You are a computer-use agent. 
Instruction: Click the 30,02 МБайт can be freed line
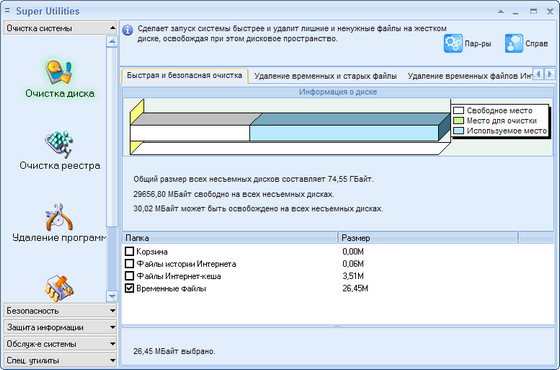click(x=258, y=209)
